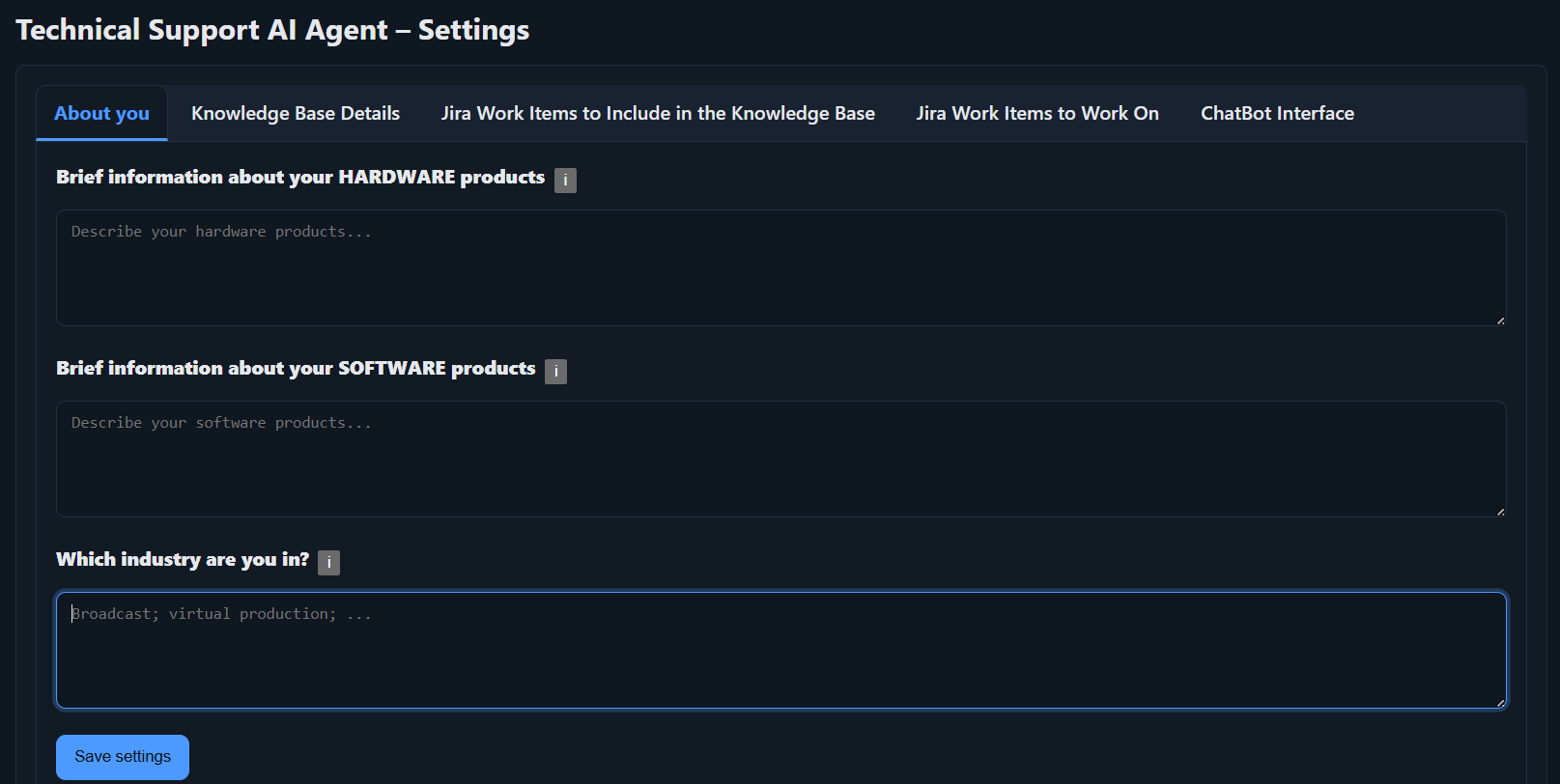Click the "Which industry are you in?" label

(x=183, y=560)
